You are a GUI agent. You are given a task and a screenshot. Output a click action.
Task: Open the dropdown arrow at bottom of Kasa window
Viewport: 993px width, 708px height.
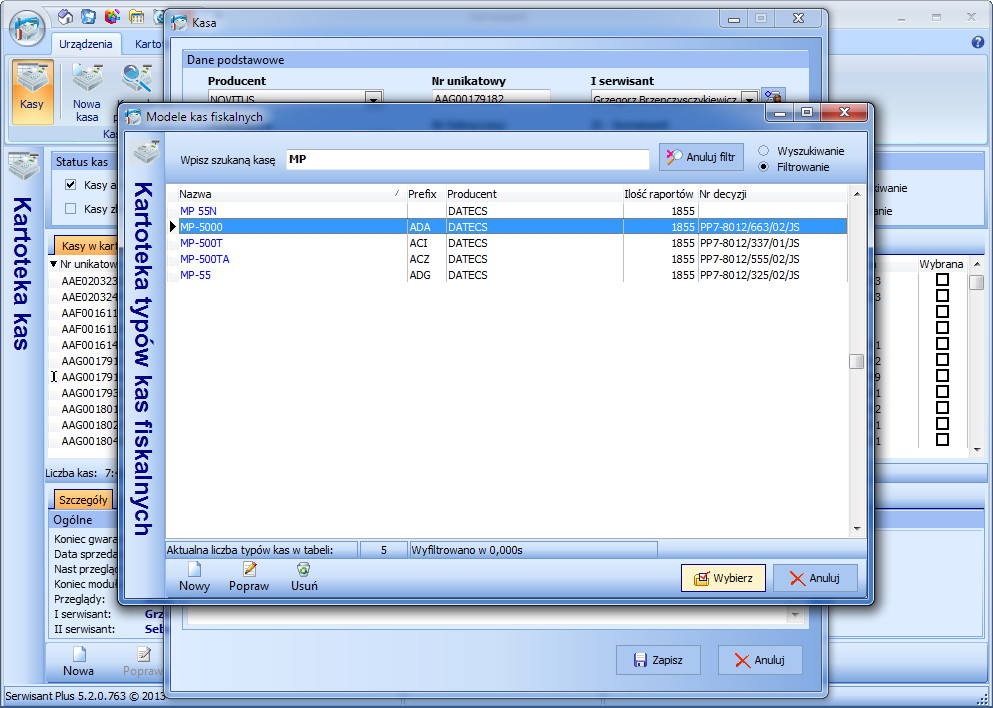[x=795, y=615]
